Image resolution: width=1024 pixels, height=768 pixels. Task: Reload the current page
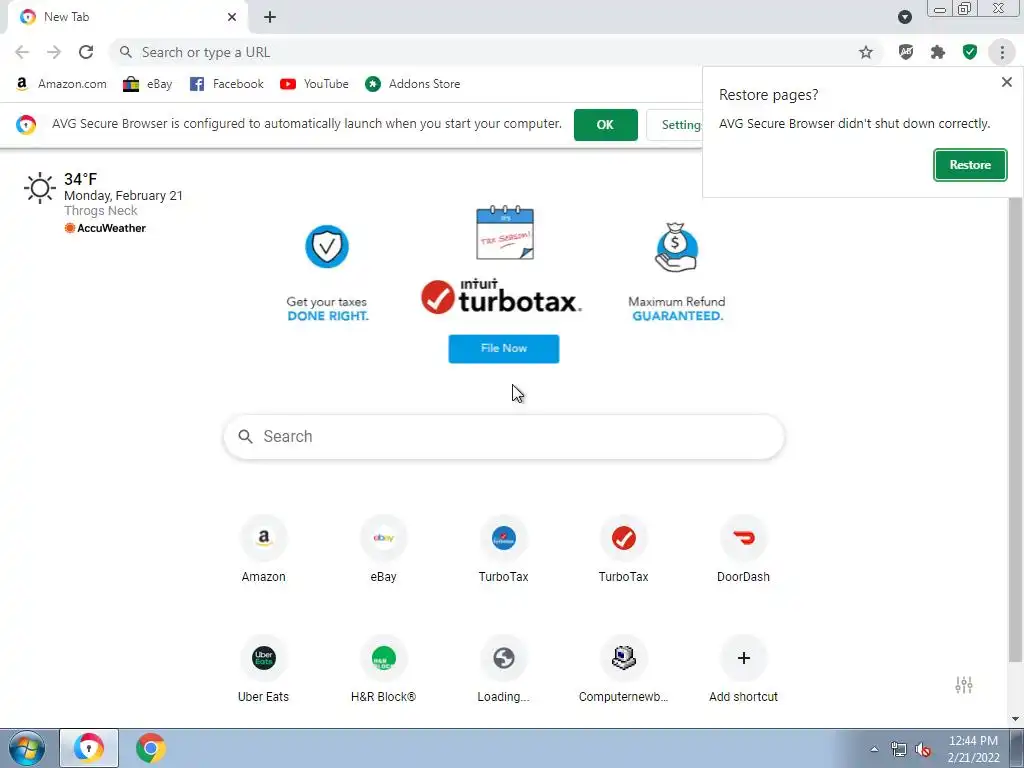tap(86, 52)
